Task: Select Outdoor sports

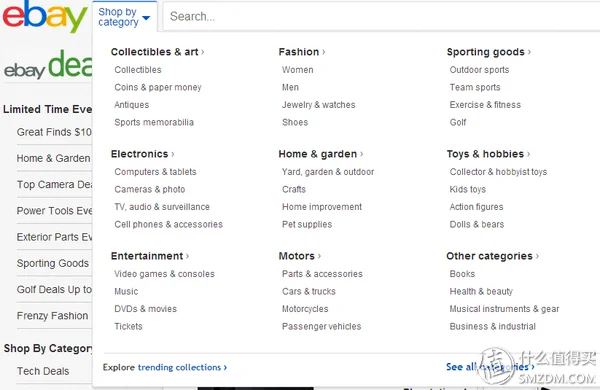Action: coord(479,70)
